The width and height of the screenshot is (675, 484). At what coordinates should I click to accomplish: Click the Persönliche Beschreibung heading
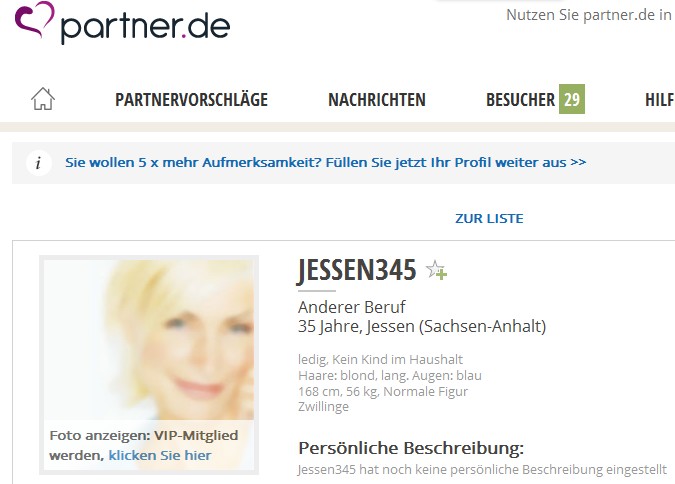pos(411,448)
